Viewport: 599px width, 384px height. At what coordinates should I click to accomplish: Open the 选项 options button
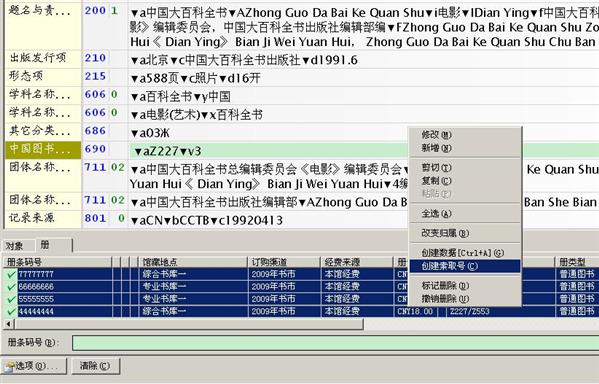(34, 366)
